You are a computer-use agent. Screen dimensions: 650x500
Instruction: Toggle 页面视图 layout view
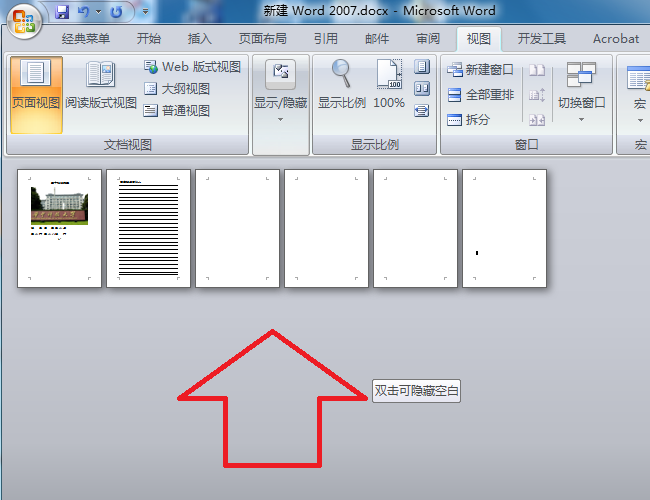[36, 95]
